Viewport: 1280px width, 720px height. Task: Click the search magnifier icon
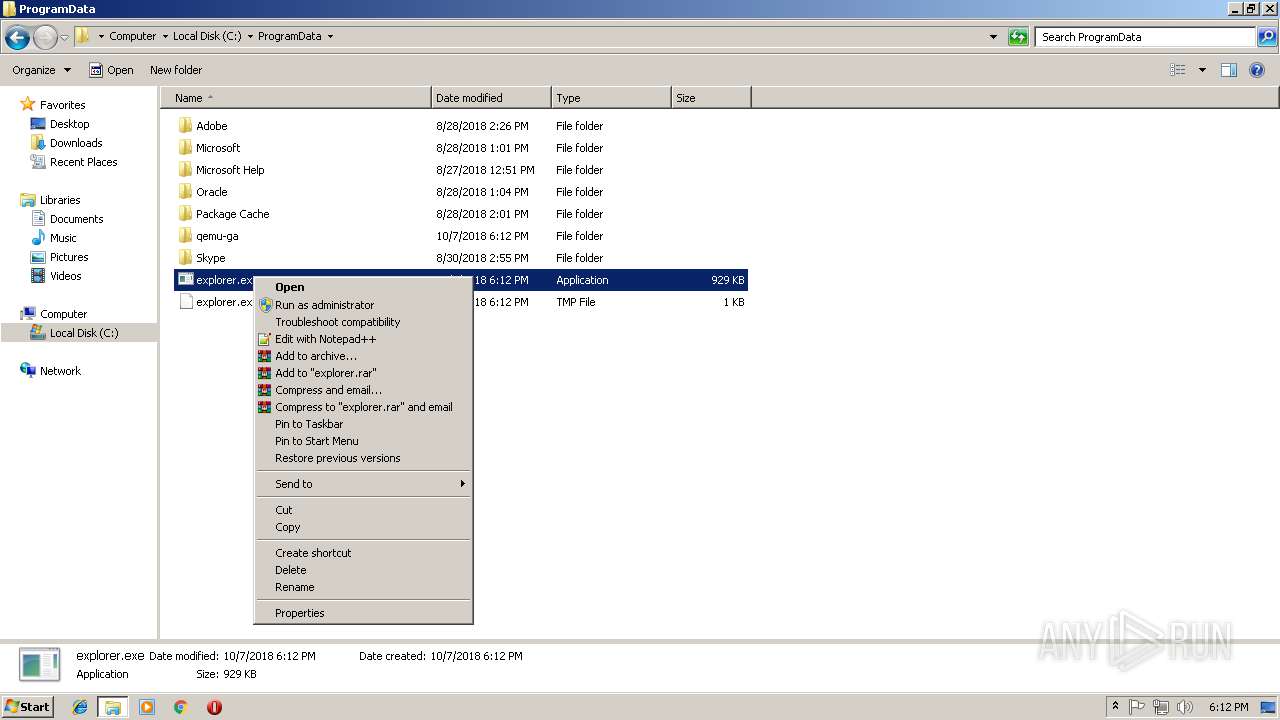(x=1267, y=37)
